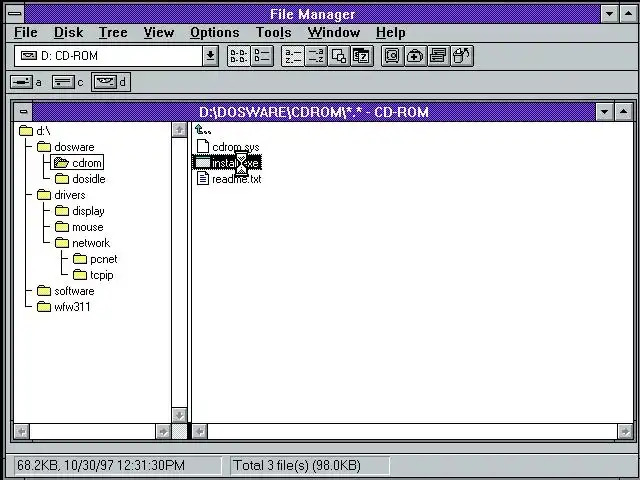Select the wfw311 folder in tree

(64, 307)
